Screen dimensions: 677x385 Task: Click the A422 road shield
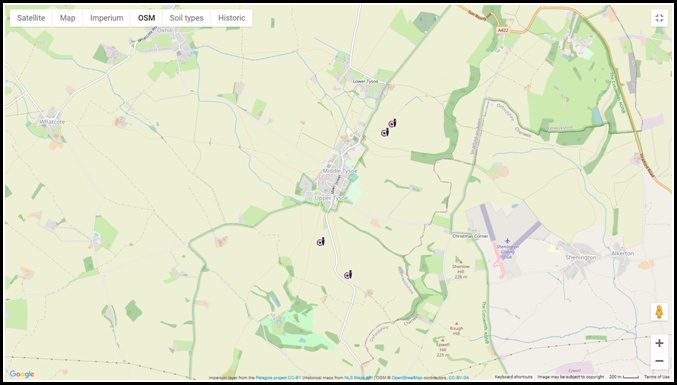point(502,30)
